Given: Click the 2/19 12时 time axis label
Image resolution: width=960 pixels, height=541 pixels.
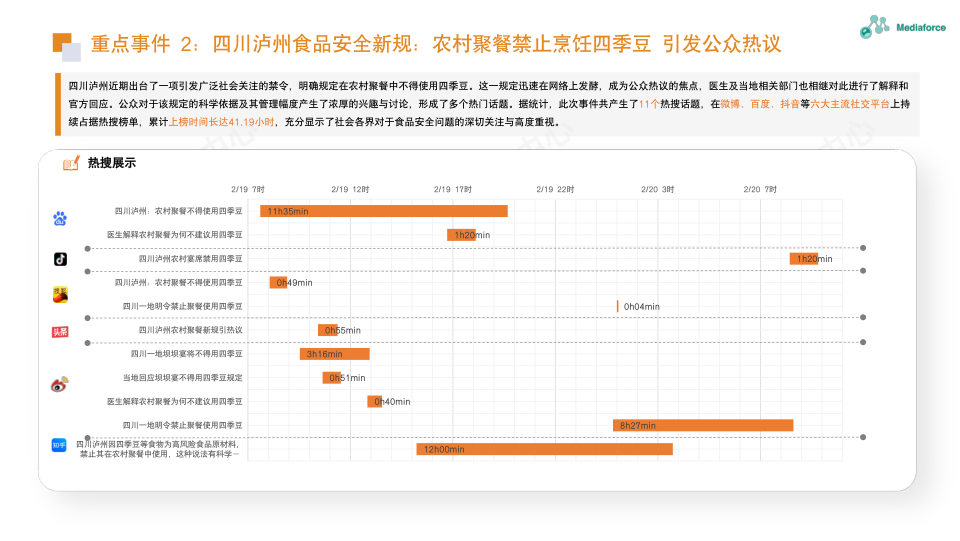Looking at the screenshot, I should (350, 190).
